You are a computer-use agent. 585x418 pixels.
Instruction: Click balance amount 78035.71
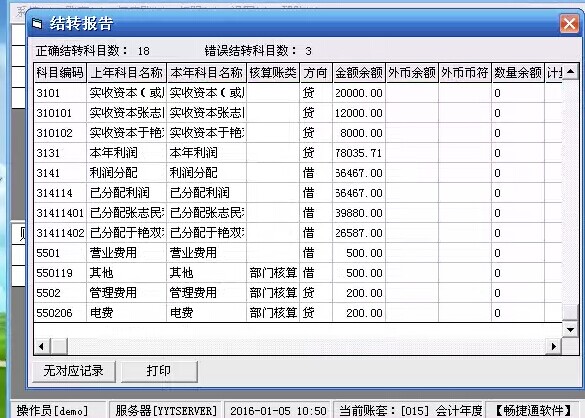359,153
